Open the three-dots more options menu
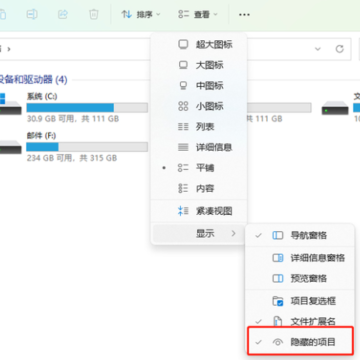360x360 pixels. tap(244, 15)
